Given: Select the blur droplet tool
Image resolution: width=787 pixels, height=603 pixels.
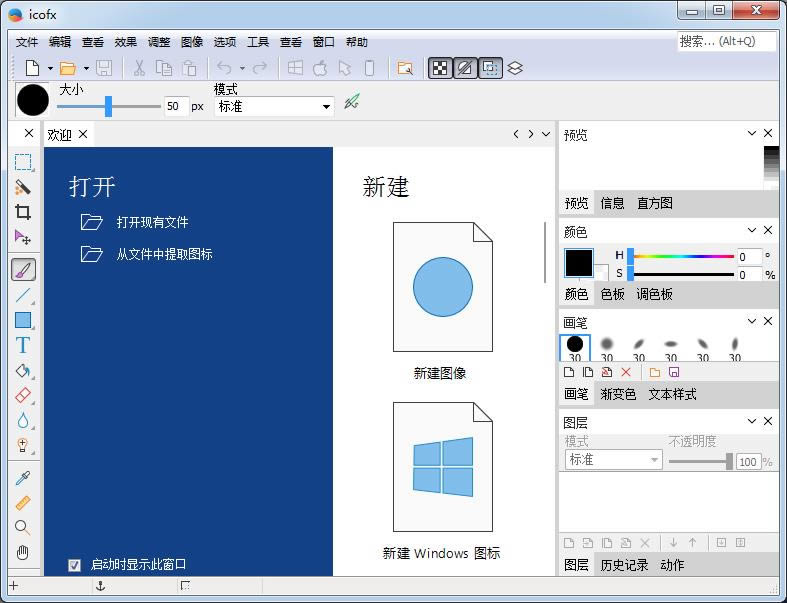Looking at the screenshot, I should click(x=23, y=420).
